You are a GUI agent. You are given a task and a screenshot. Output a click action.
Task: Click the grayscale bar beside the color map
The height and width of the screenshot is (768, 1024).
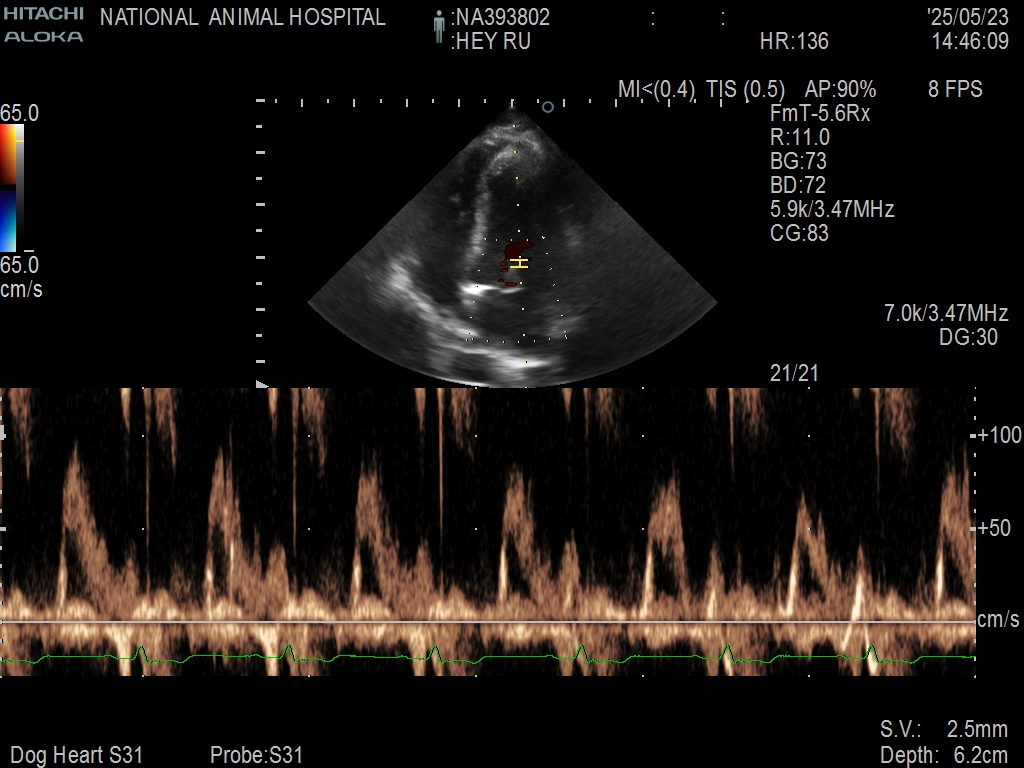[x=20, y=188]
